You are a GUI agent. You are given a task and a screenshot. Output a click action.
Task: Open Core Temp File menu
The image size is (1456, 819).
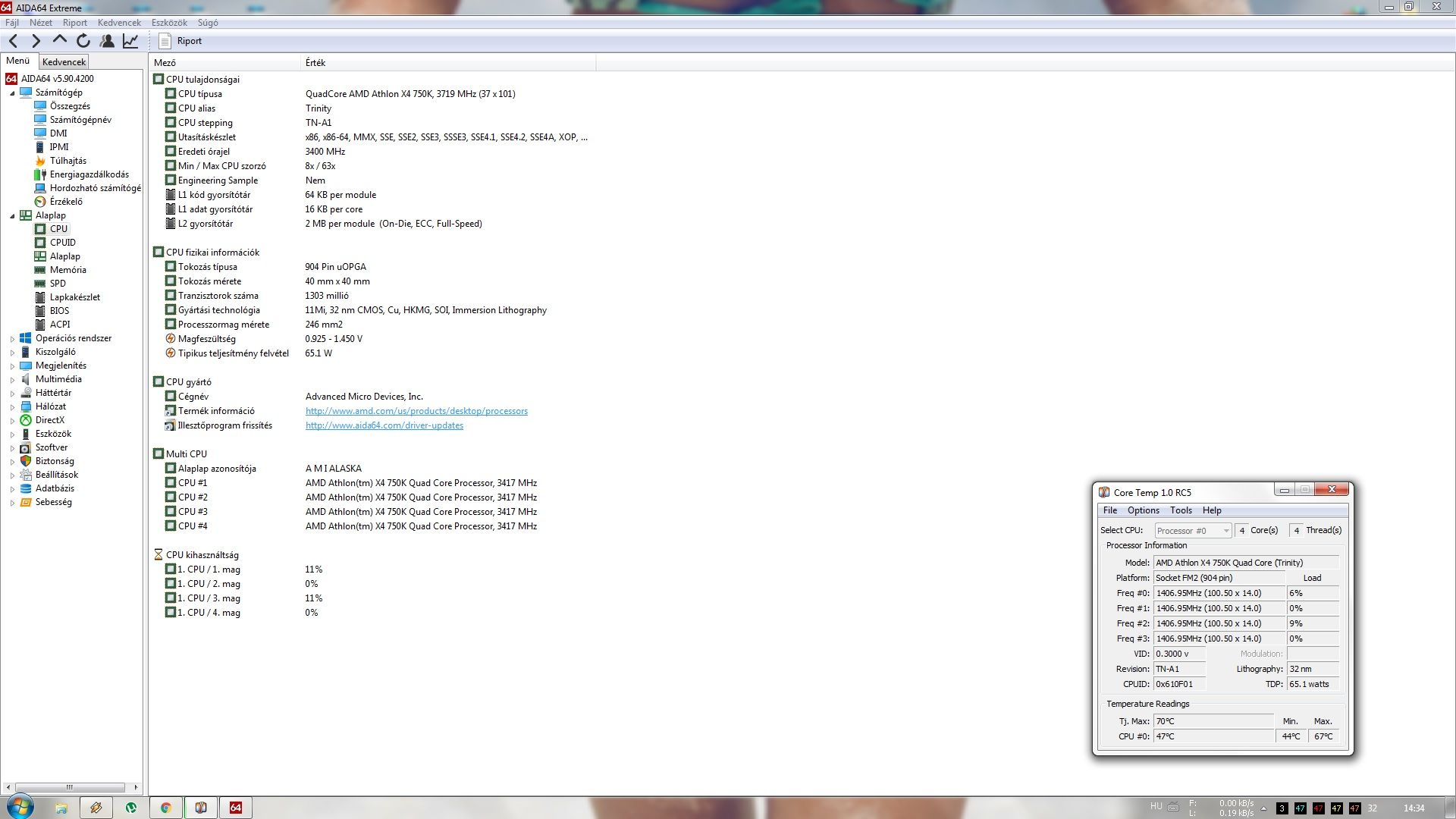click(1110, 510)
